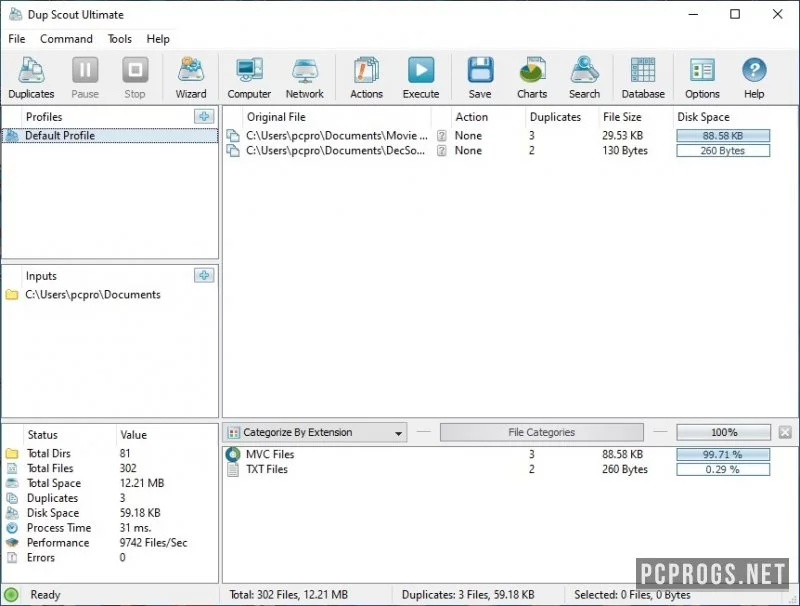Open the File menu
The width and height of the screenshot is (800, 606).
coord(17,39)
